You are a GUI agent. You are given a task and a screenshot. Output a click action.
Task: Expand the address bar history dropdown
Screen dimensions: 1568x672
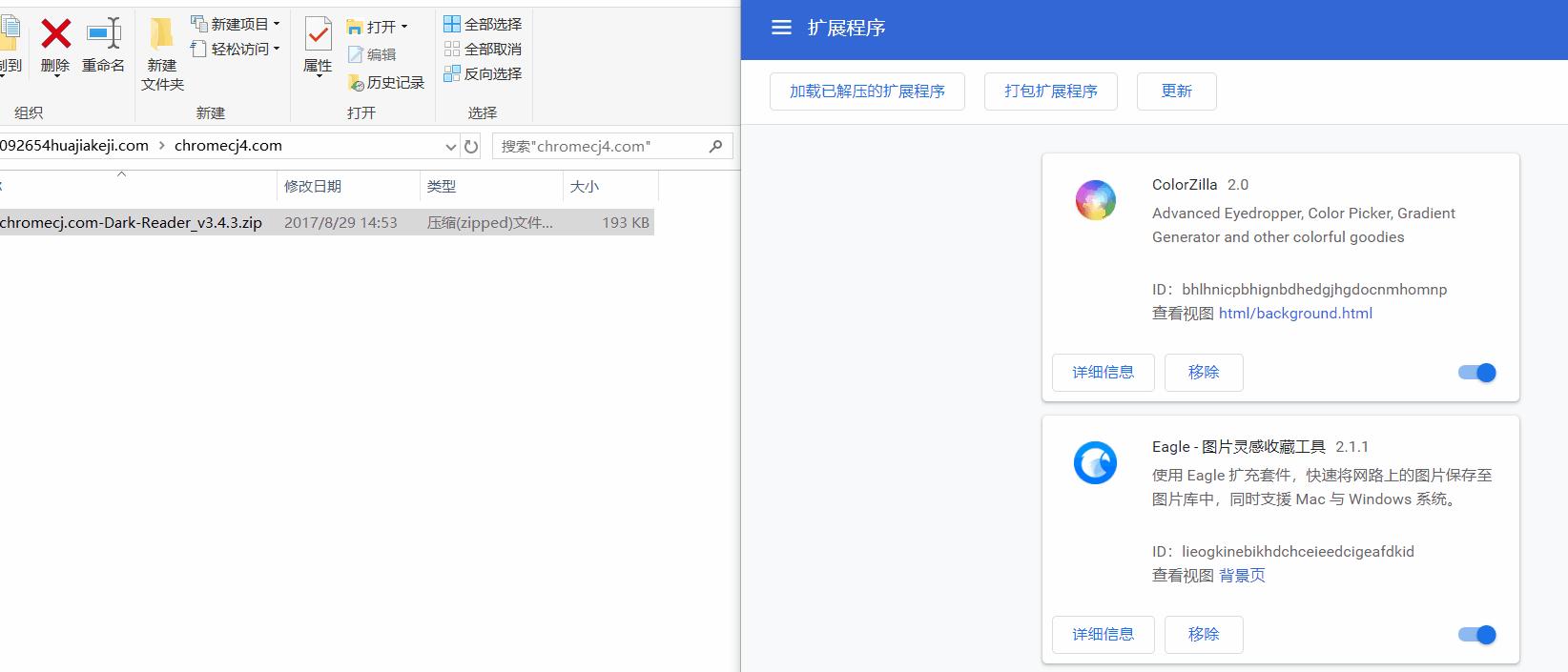click(x=451, y=147)
